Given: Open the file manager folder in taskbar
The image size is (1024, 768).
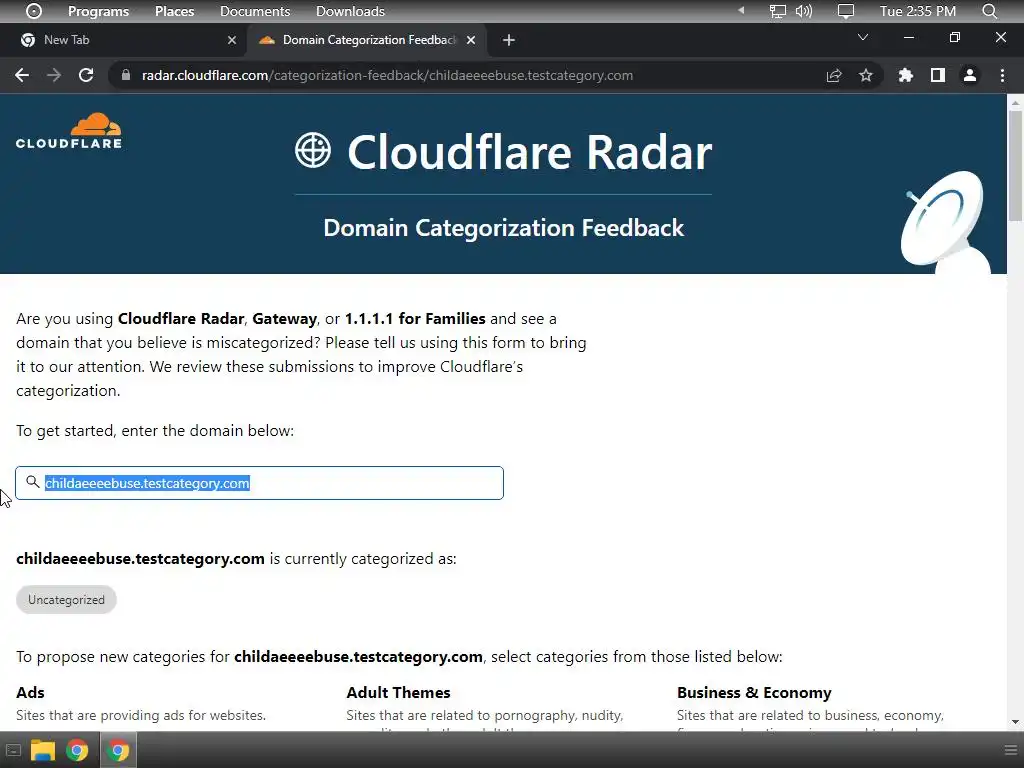Looking at the screenshot, I should point(42,750).
